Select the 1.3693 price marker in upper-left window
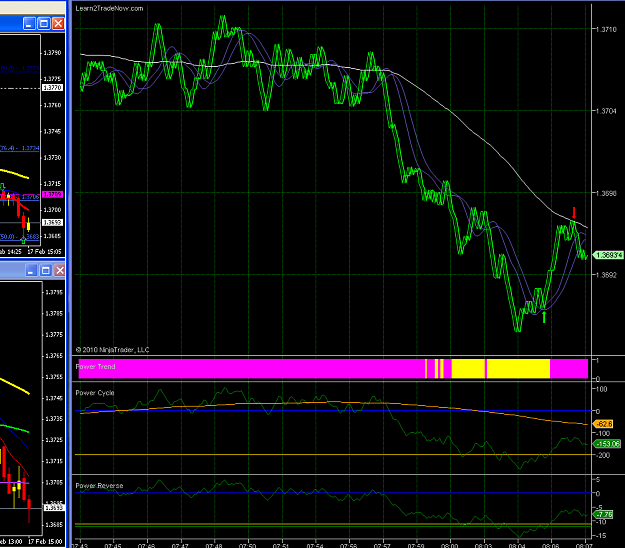This screenshot has width=625, height=548. [53, 223]
